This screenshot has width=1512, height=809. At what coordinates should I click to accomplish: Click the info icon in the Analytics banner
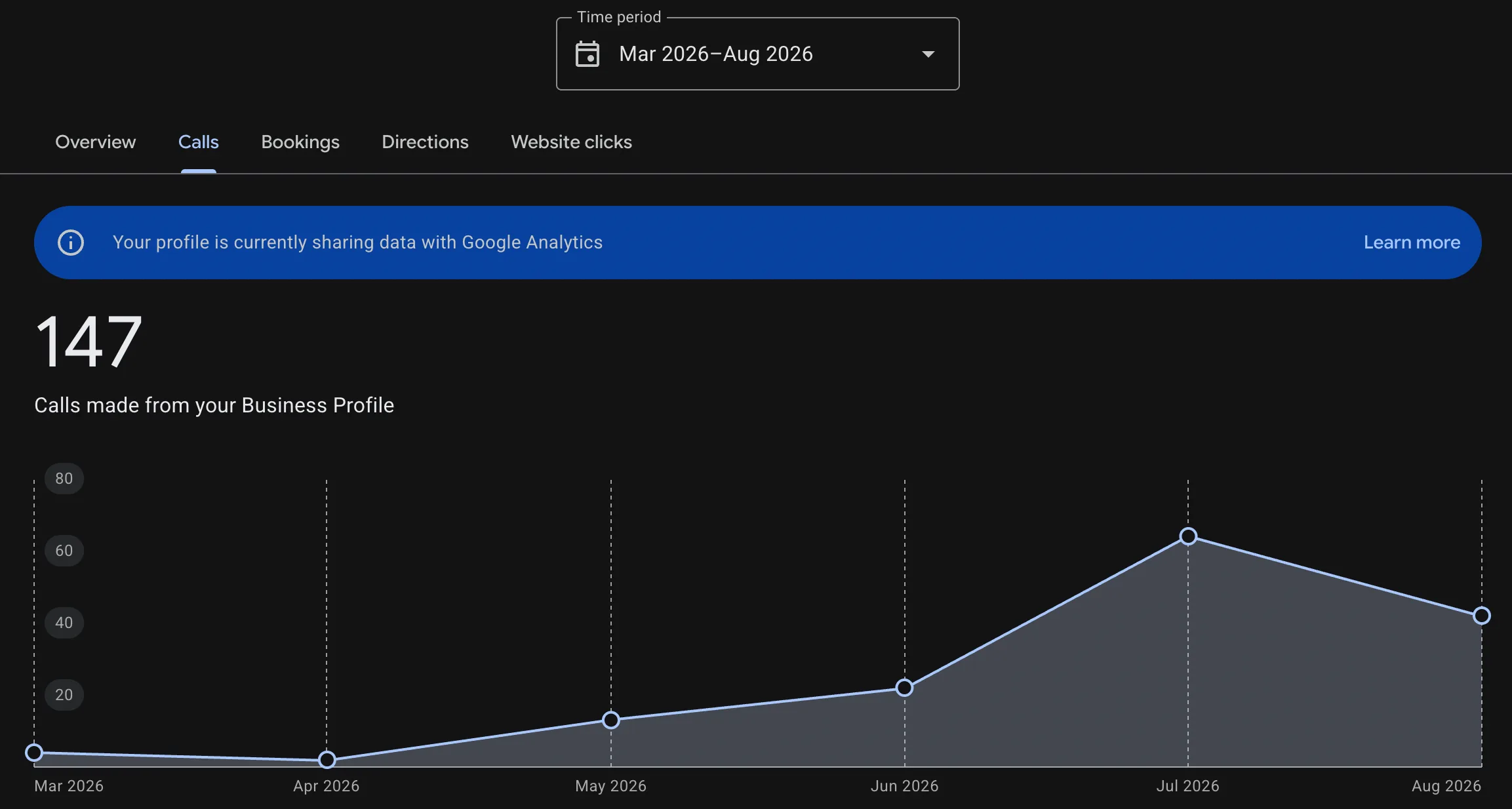71,243
